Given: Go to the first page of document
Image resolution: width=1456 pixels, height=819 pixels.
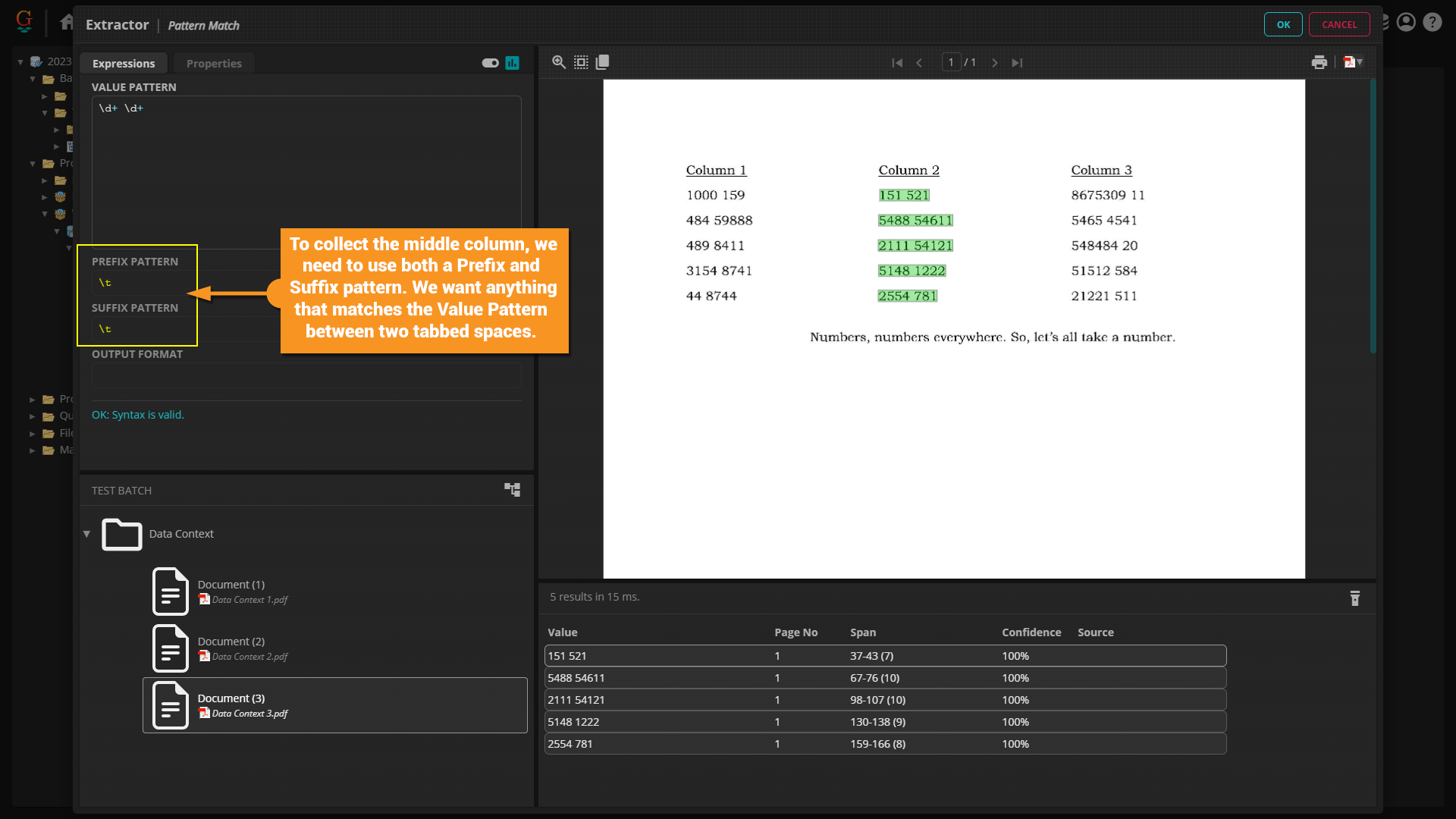Looking at the screenshot, I should tap(897, 63).
